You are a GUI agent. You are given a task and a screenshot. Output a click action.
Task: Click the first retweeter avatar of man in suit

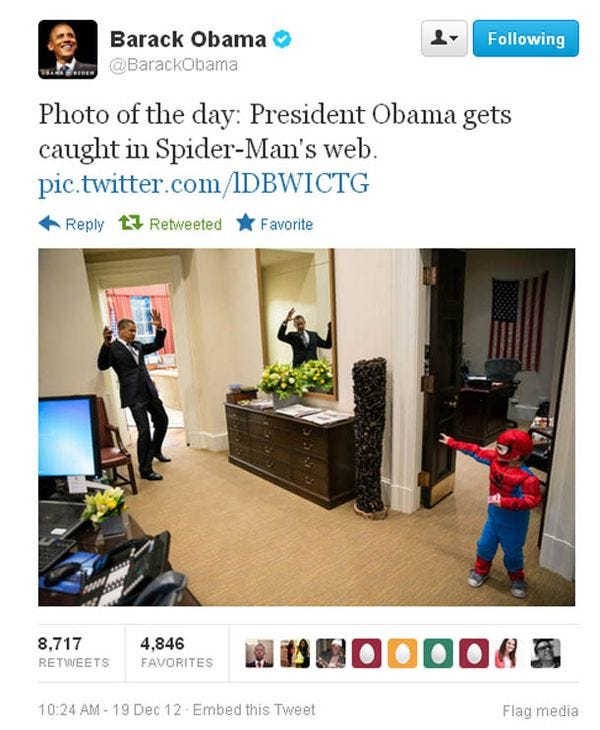(259, 653)
